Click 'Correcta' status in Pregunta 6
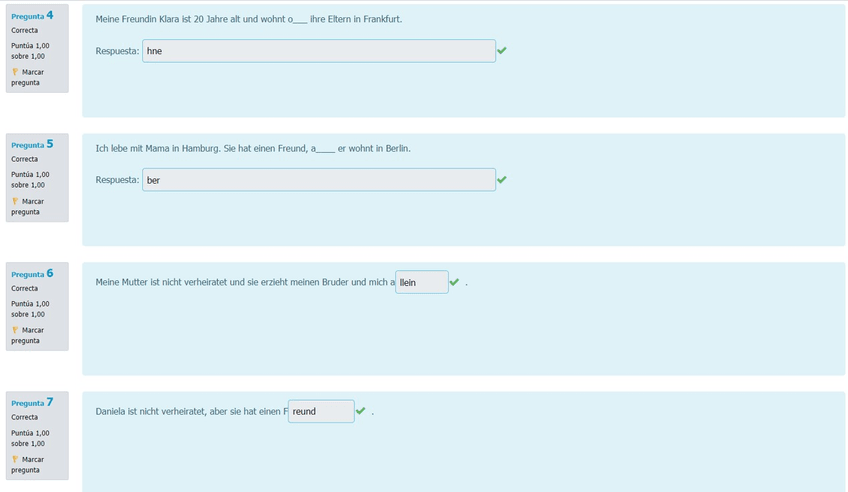This screenshot has height=492, width=848. click(24, 288)
